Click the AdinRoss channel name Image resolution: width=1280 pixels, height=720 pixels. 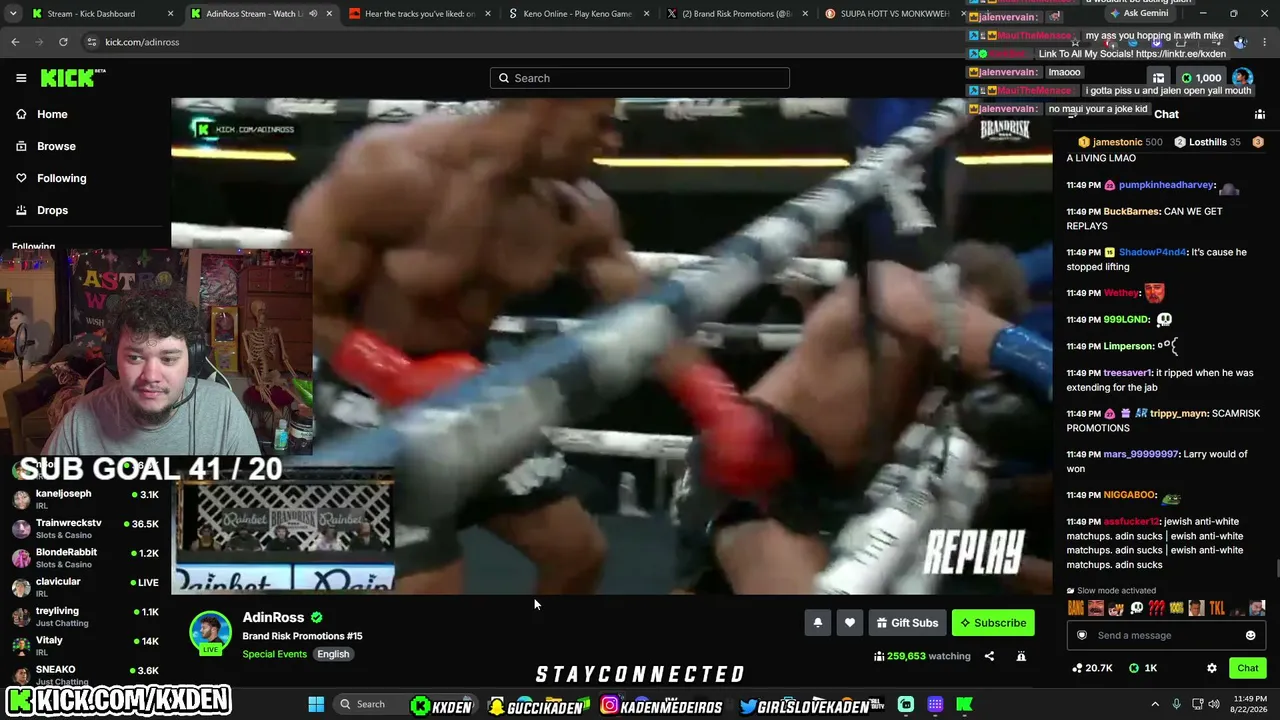[x=273, y=618]
